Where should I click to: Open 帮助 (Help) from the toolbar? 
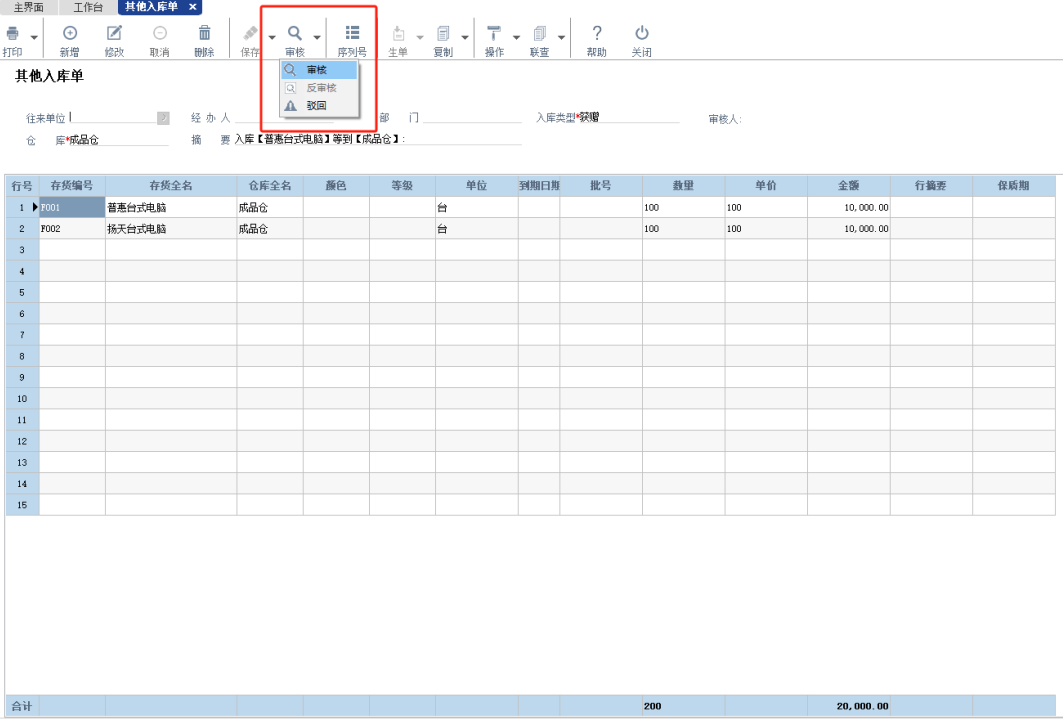point(596,35)
